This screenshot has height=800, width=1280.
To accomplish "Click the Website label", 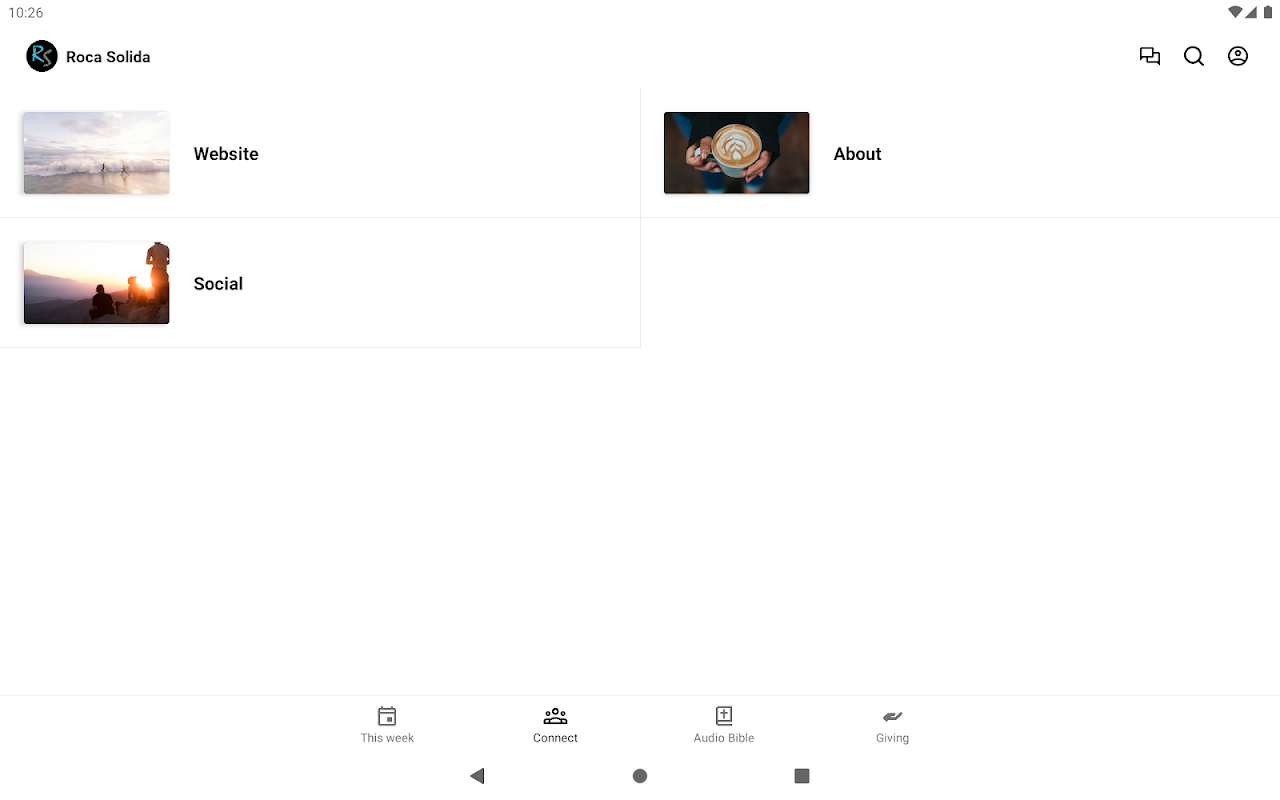I will click(226, 154).
